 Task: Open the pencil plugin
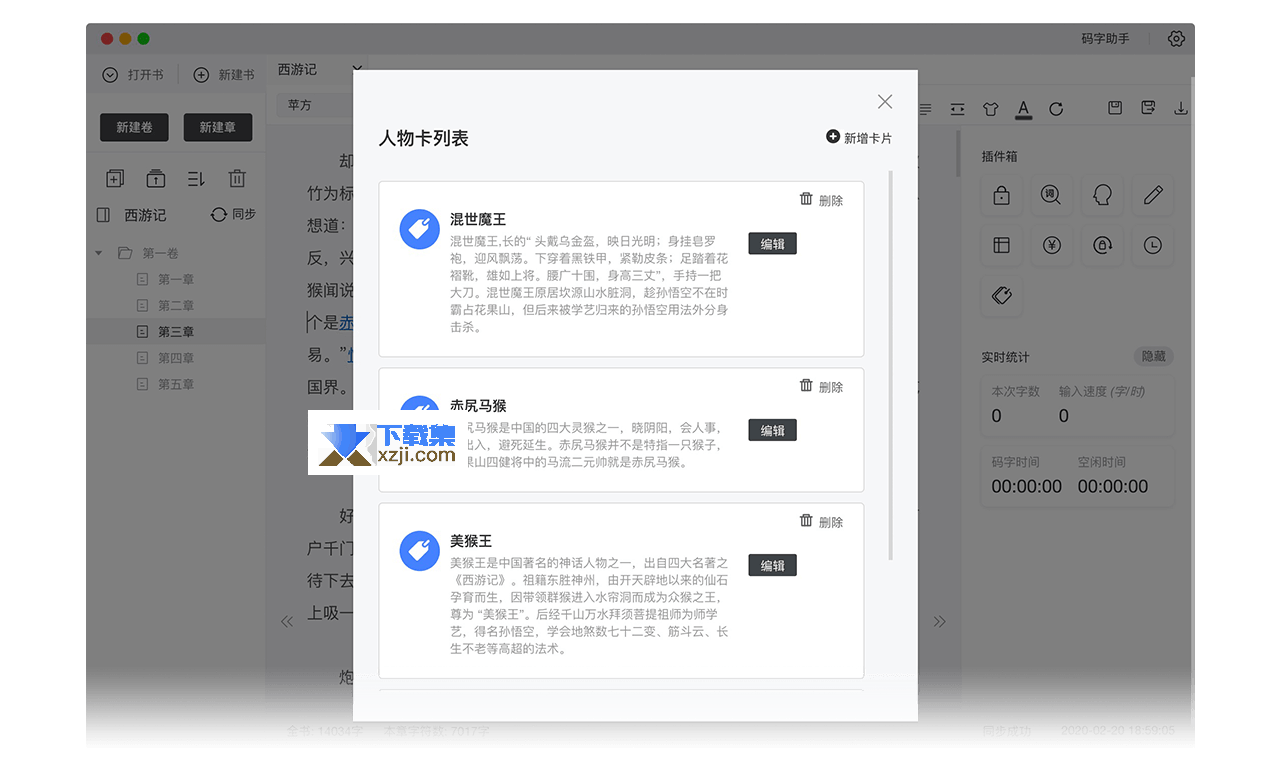tap(1153, 196)
